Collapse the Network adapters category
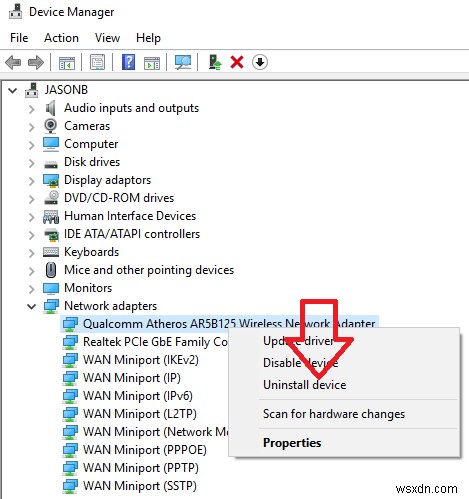 pyautogui.click(x=32, y=306)
